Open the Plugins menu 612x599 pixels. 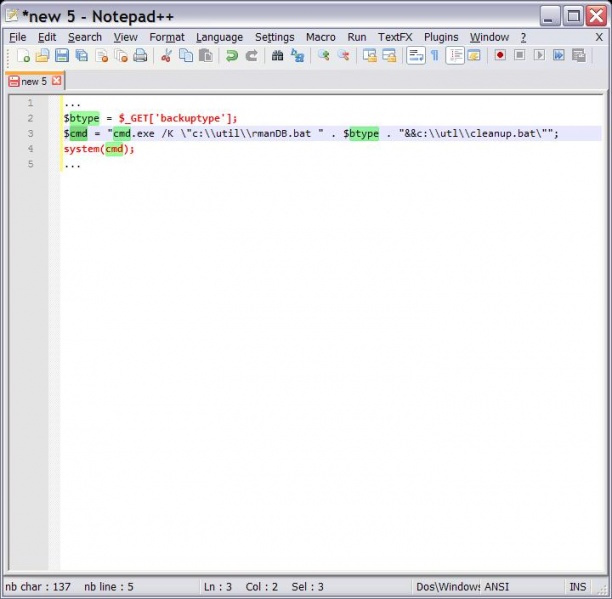(x=441, y=37)
